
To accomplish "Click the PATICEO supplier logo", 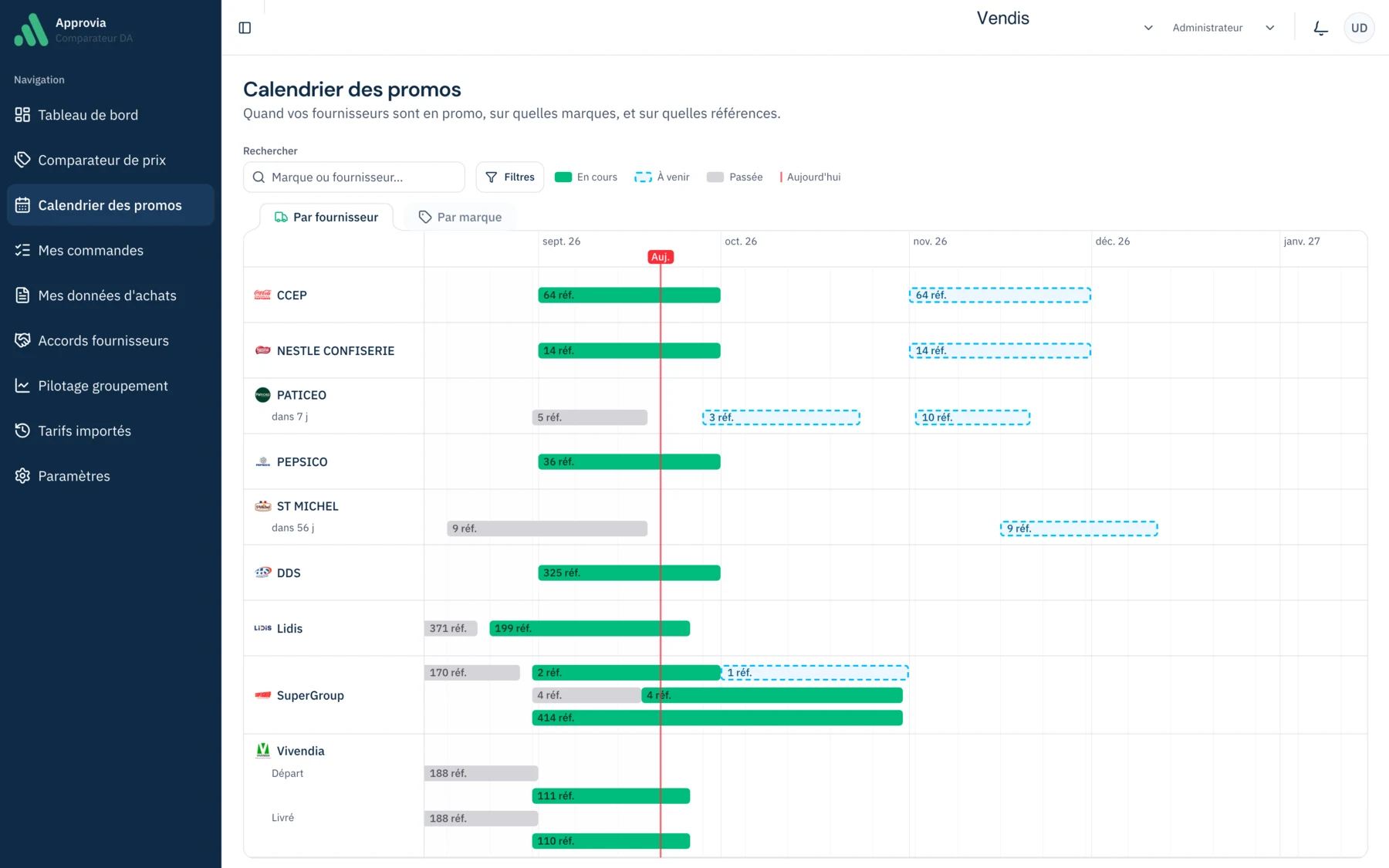I will point(262,395).
